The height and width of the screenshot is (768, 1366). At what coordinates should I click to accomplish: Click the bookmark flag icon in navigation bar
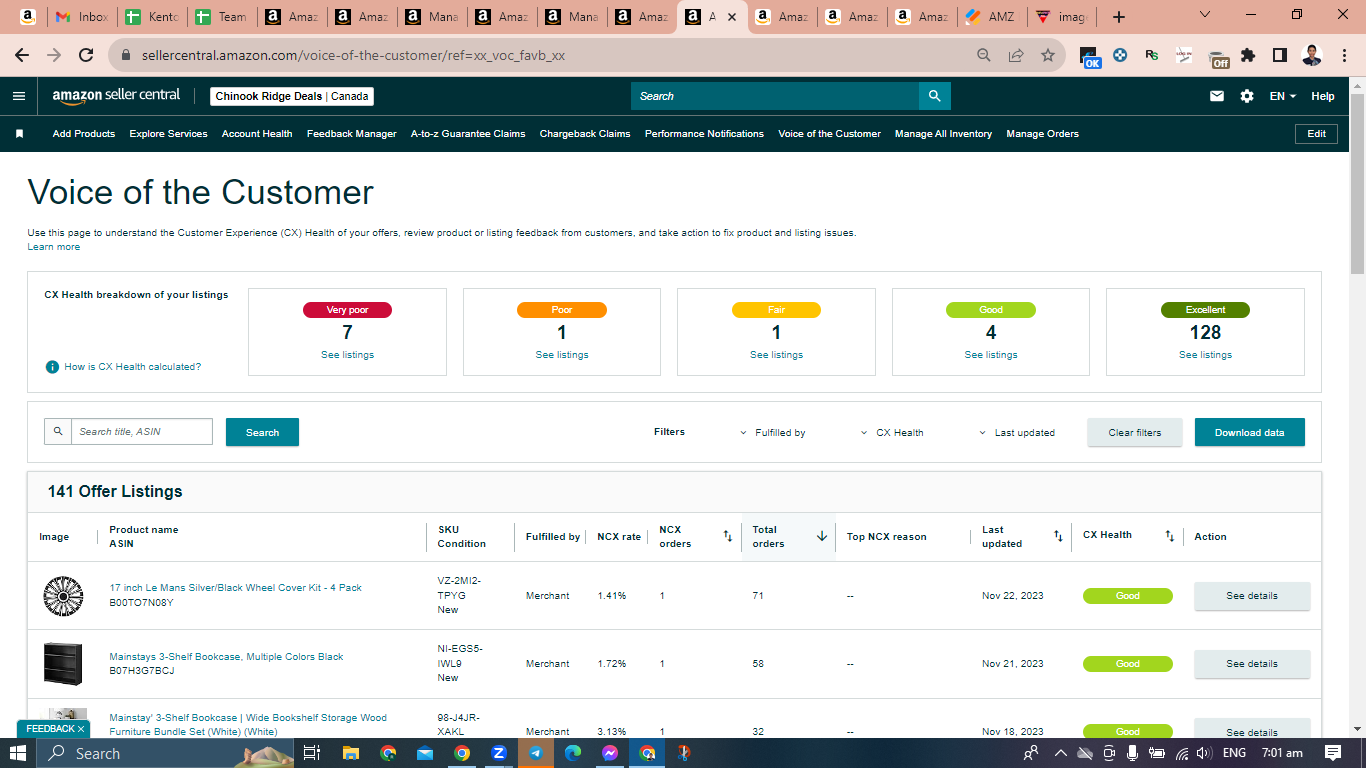(x=19, y=134)
